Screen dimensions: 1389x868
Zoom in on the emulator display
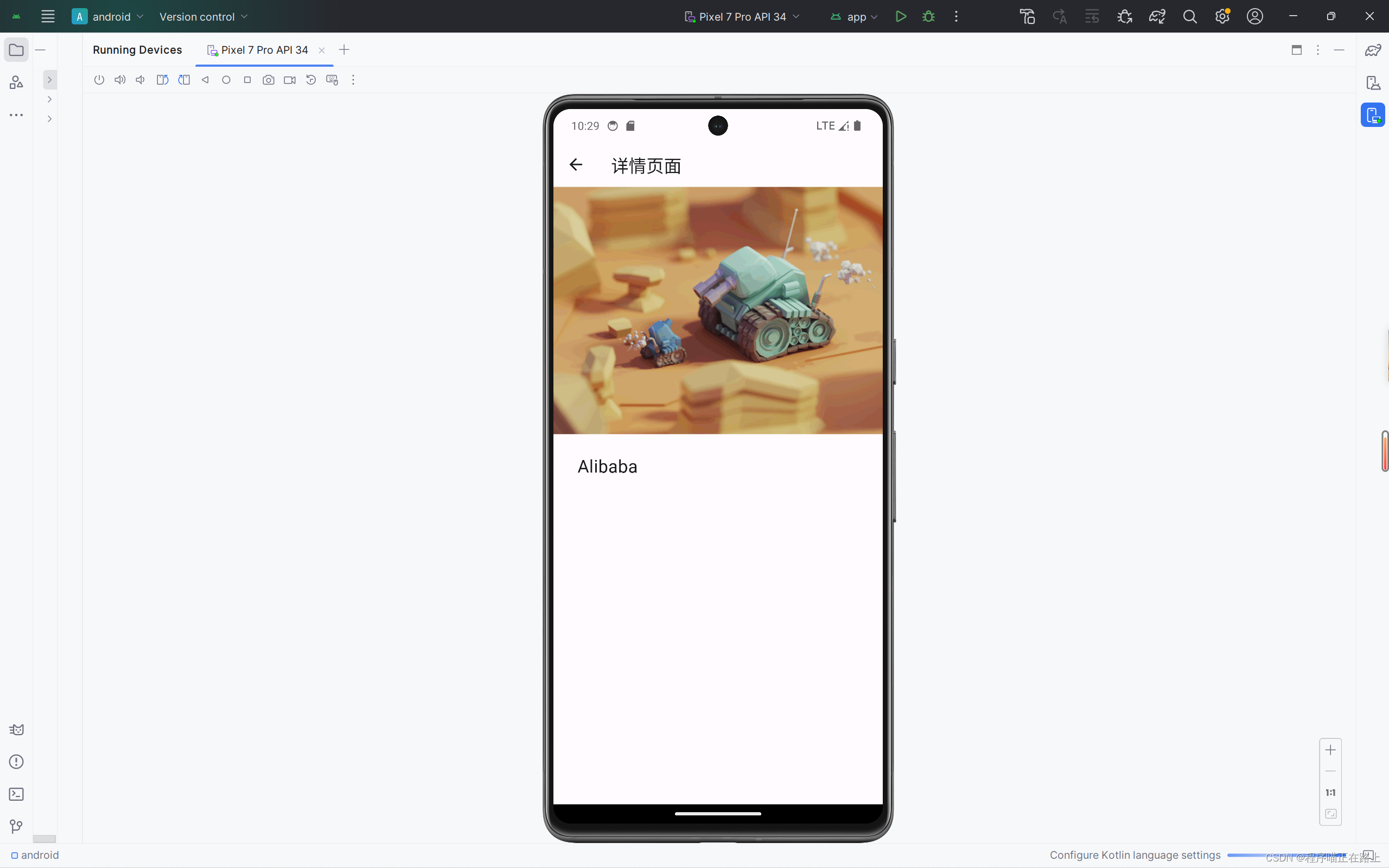tap(1330, 750)
